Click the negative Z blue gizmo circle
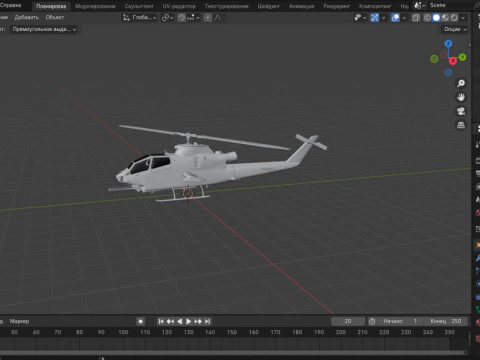 (x=448, y=72)
